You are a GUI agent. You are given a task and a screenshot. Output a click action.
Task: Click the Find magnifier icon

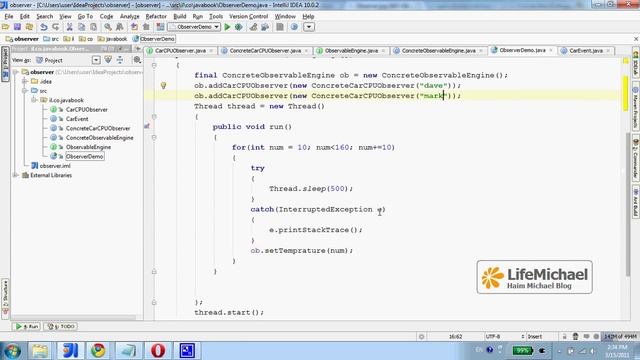108,27
